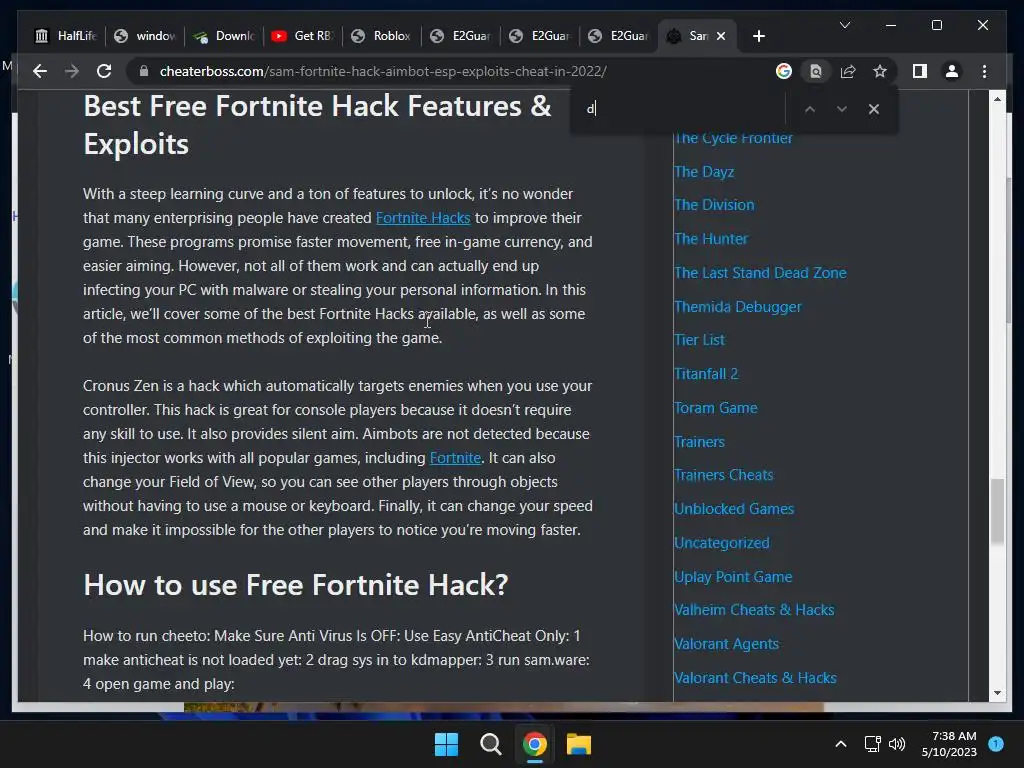Screen dimensions: 1024x768
Task: Open Themida Debugger category
Action: click(737, 307)
